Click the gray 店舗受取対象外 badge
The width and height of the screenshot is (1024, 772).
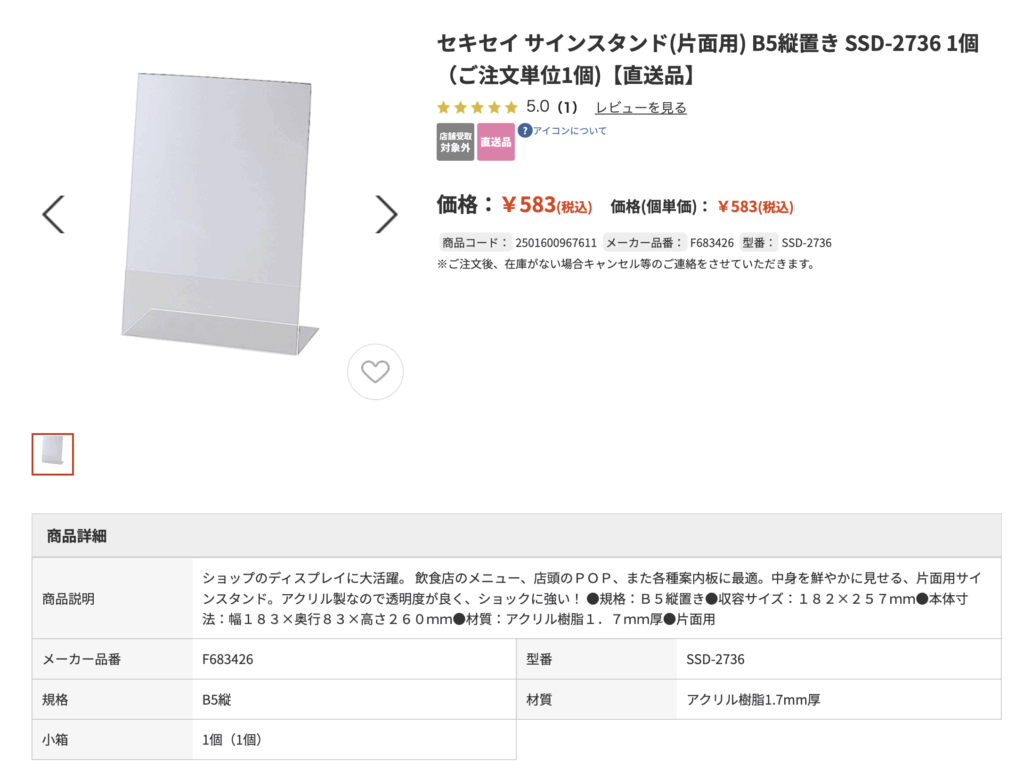[455, 142]
